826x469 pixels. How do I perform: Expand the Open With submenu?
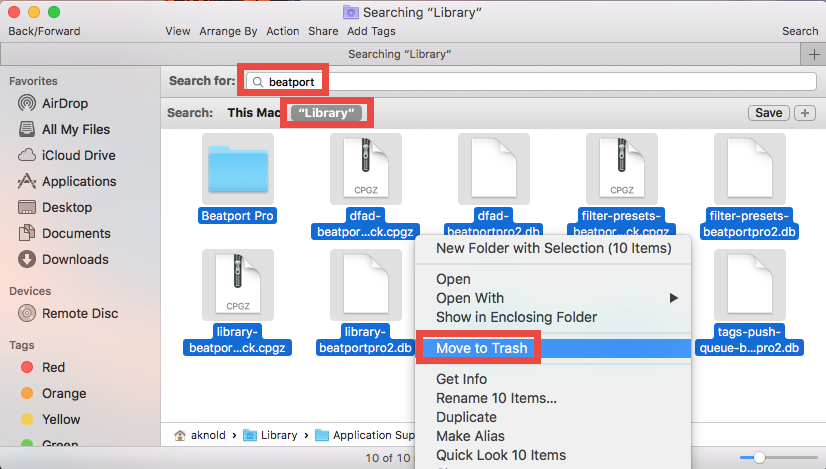(x=673, y=298)
